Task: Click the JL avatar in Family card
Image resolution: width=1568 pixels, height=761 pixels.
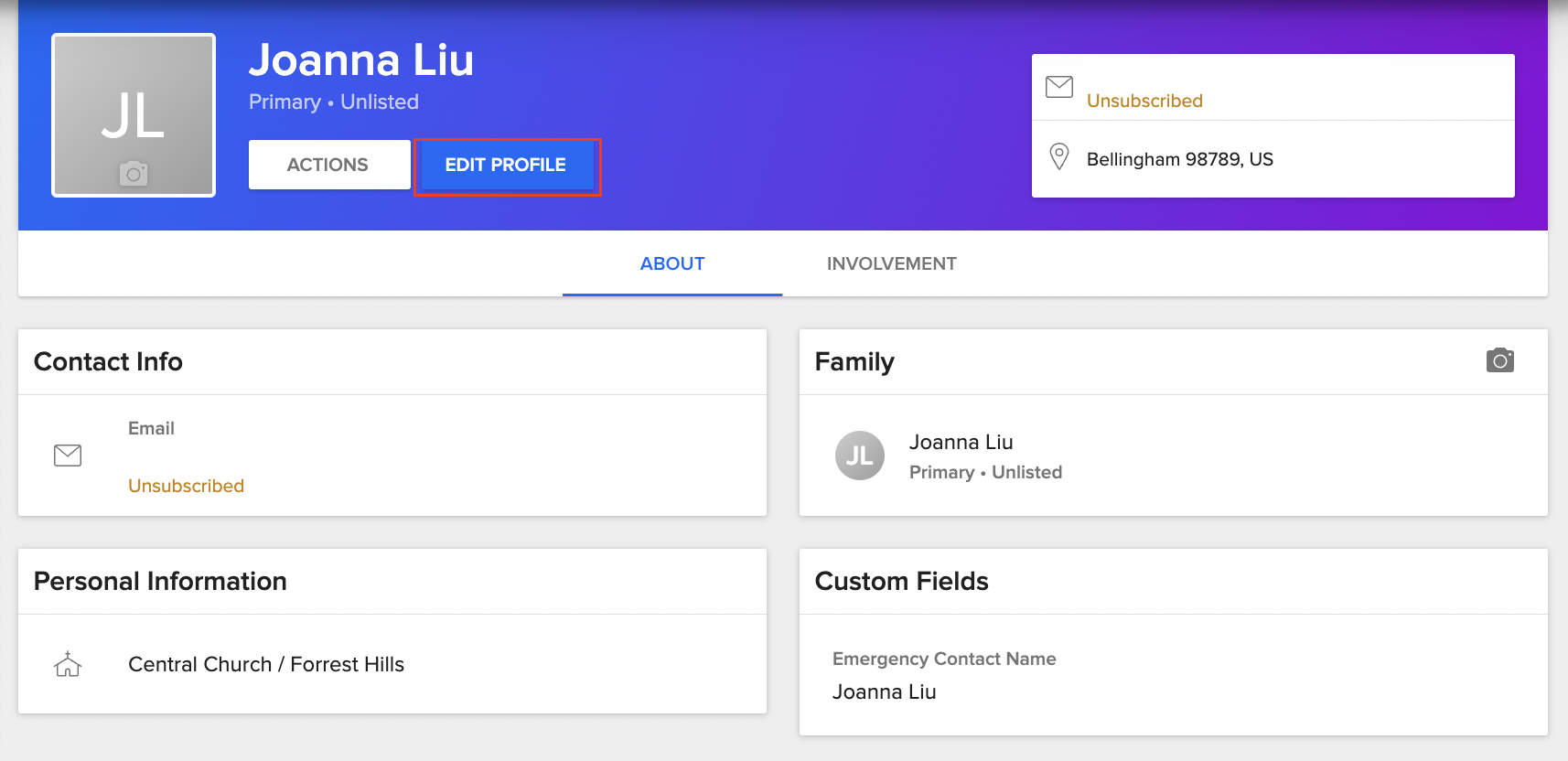Action: tap(859, 456)
